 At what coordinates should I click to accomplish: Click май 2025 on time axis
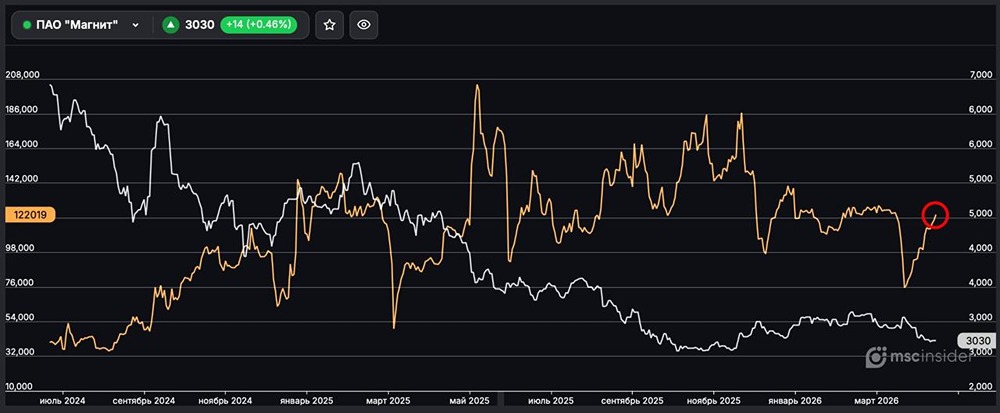pos(469,401)
